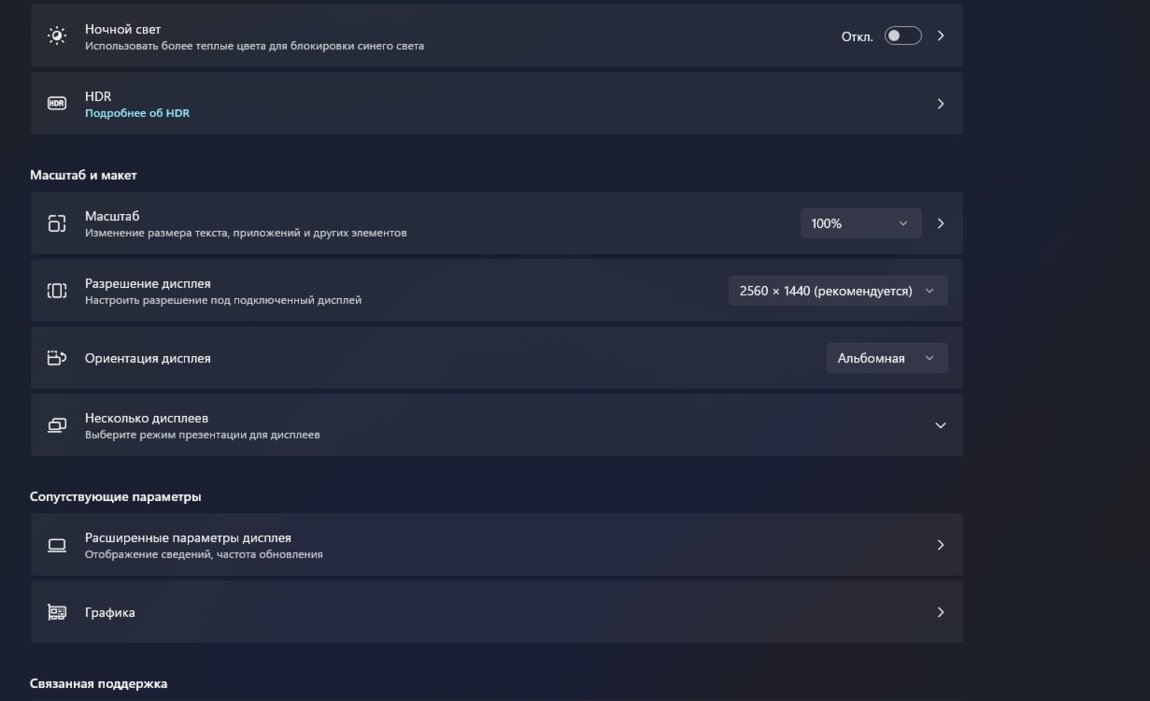The width and height of the screenshot is (1150, 701).
Task: Click the Ночной свет row title
Action: [x=123, y=29]
